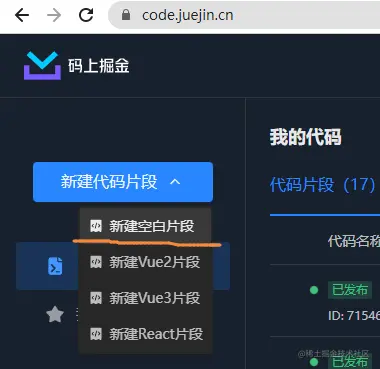Collapse the 新建代码片段 dropdown button
The height and width of the screenshot is (369, 380).
[123, 182]
